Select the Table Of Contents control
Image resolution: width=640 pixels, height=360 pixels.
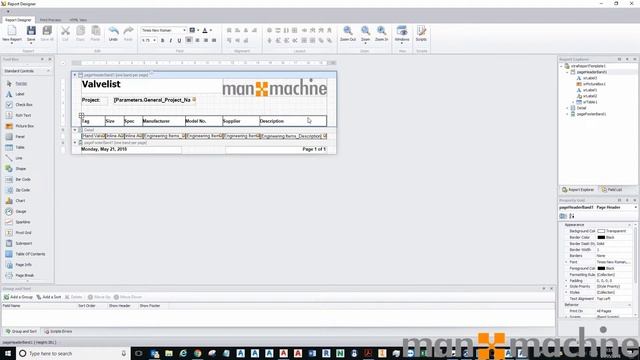[30, 254]
